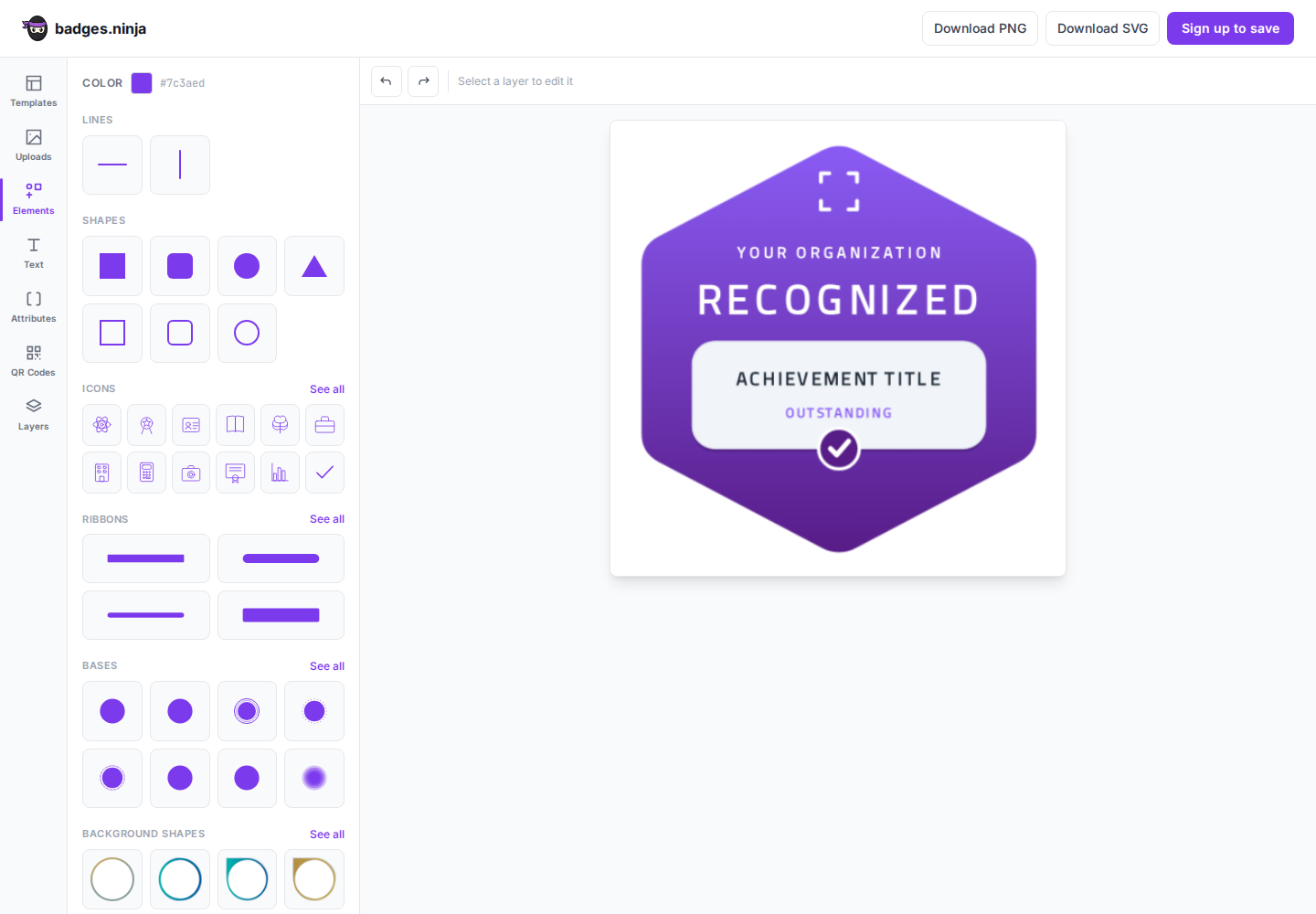1316x914 pixels.
Task: Insert the certificate icon
Action: (x=235, y=473)
